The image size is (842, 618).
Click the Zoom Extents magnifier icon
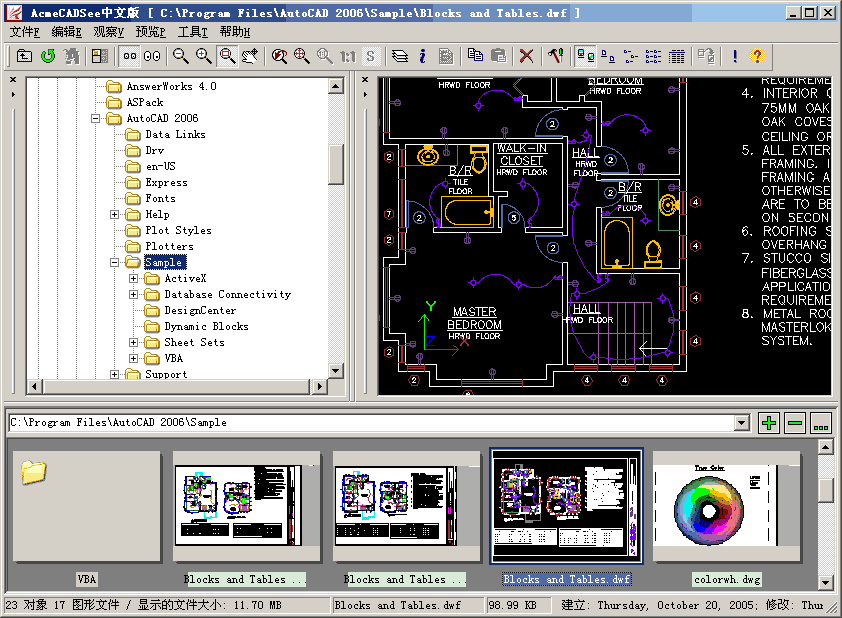pos(302,56)
